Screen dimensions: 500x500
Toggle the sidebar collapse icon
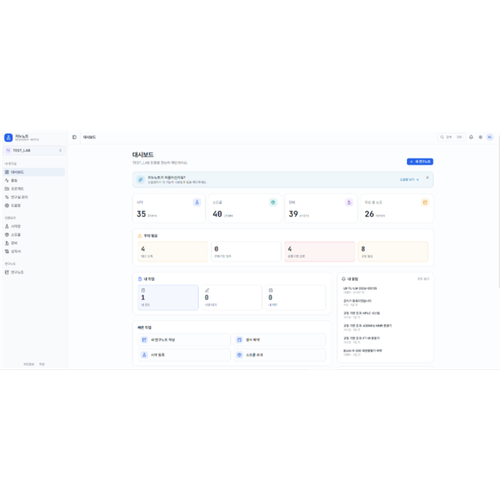74,137
